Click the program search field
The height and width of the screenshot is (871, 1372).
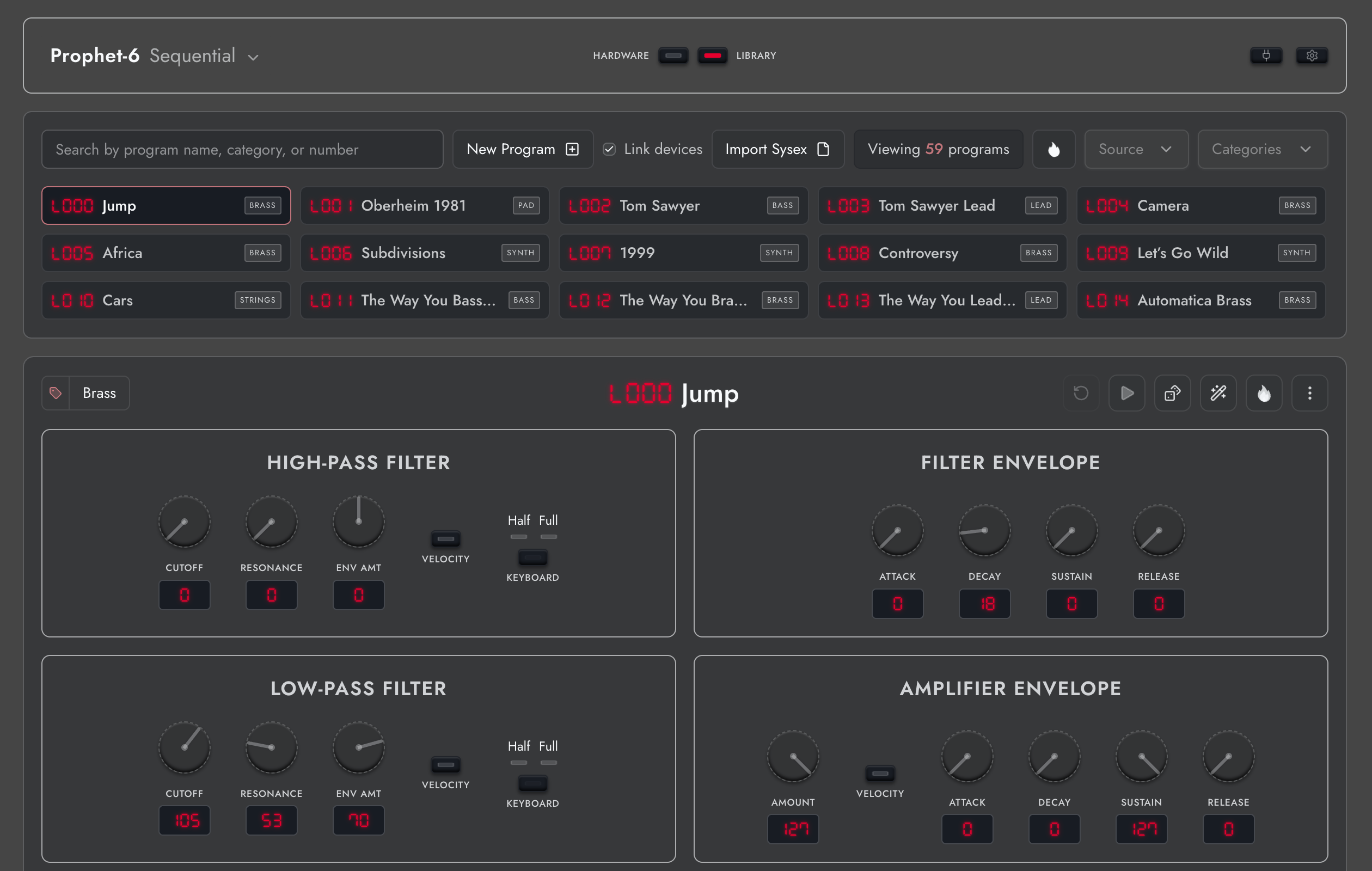(x=242, y=149)
